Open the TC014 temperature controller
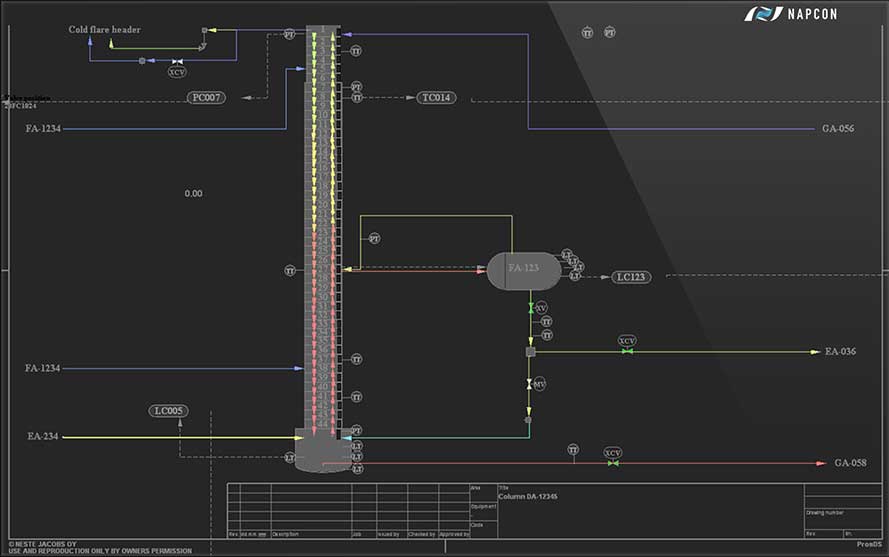The height and width of the screenshot is (557, 889). pos(437,98)
